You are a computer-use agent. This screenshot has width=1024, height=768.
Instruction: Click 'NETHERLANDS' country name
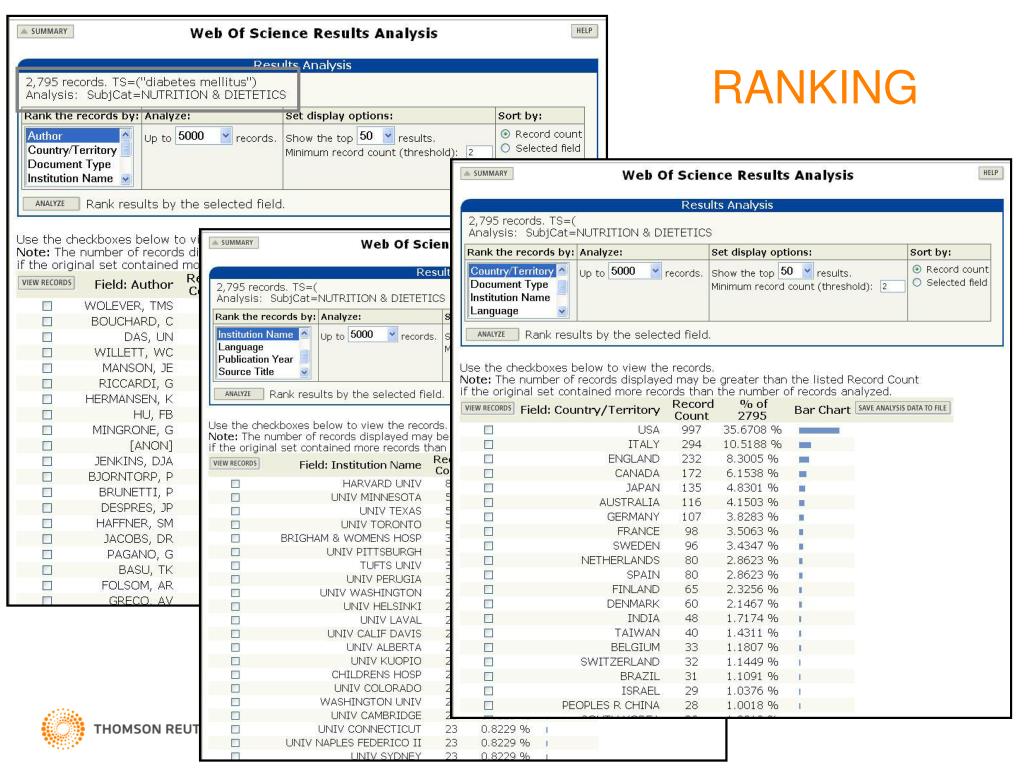(x=620, y=560)
